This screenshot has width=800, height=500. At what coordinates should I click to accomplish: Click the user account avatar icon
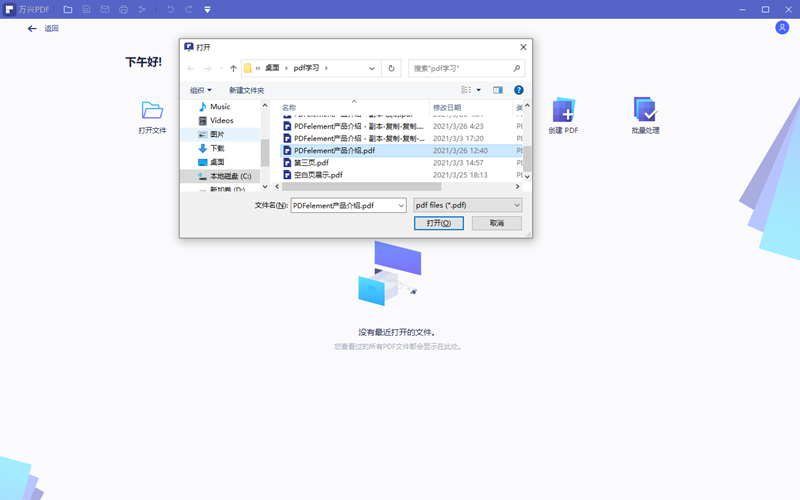[x=782, y=28]
